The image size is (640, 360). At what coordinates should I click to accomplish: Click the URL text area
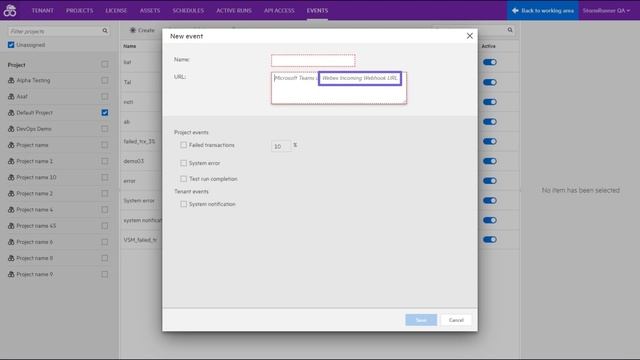(x=339, y=88)
